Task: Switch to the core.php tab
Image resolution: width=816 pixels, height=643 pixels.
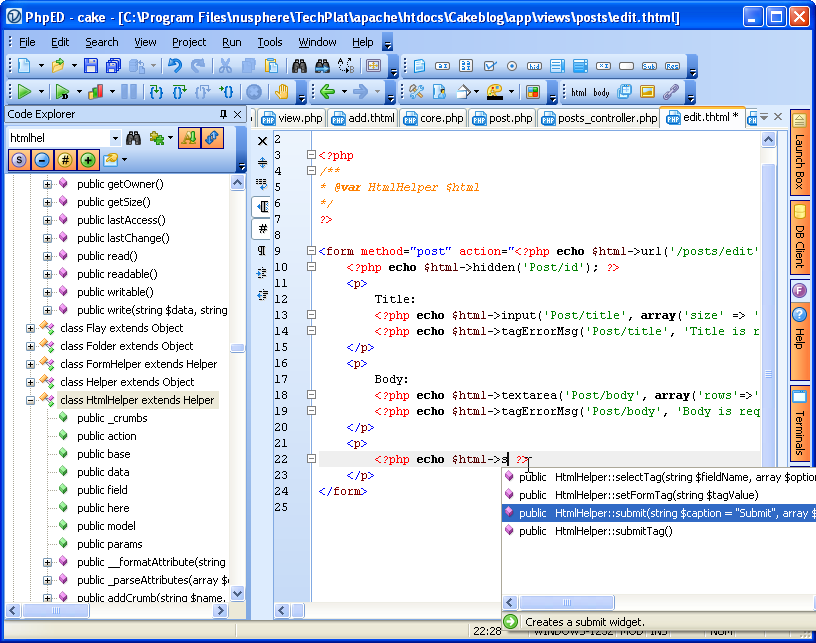Action: coord(434,118)
